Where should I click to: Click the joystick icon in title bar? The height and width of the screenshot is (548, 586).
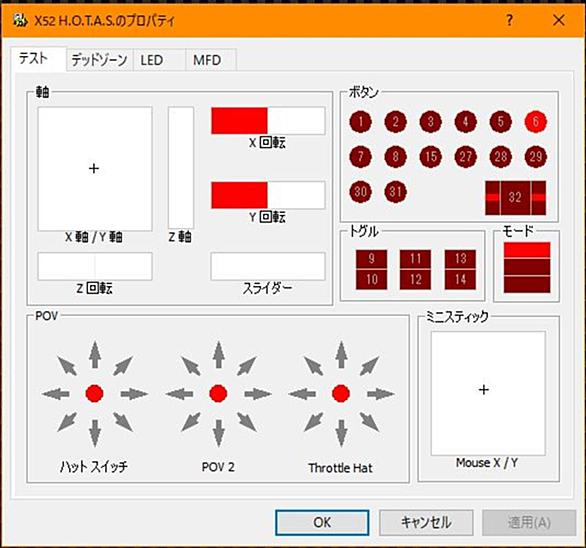point(20,20)
